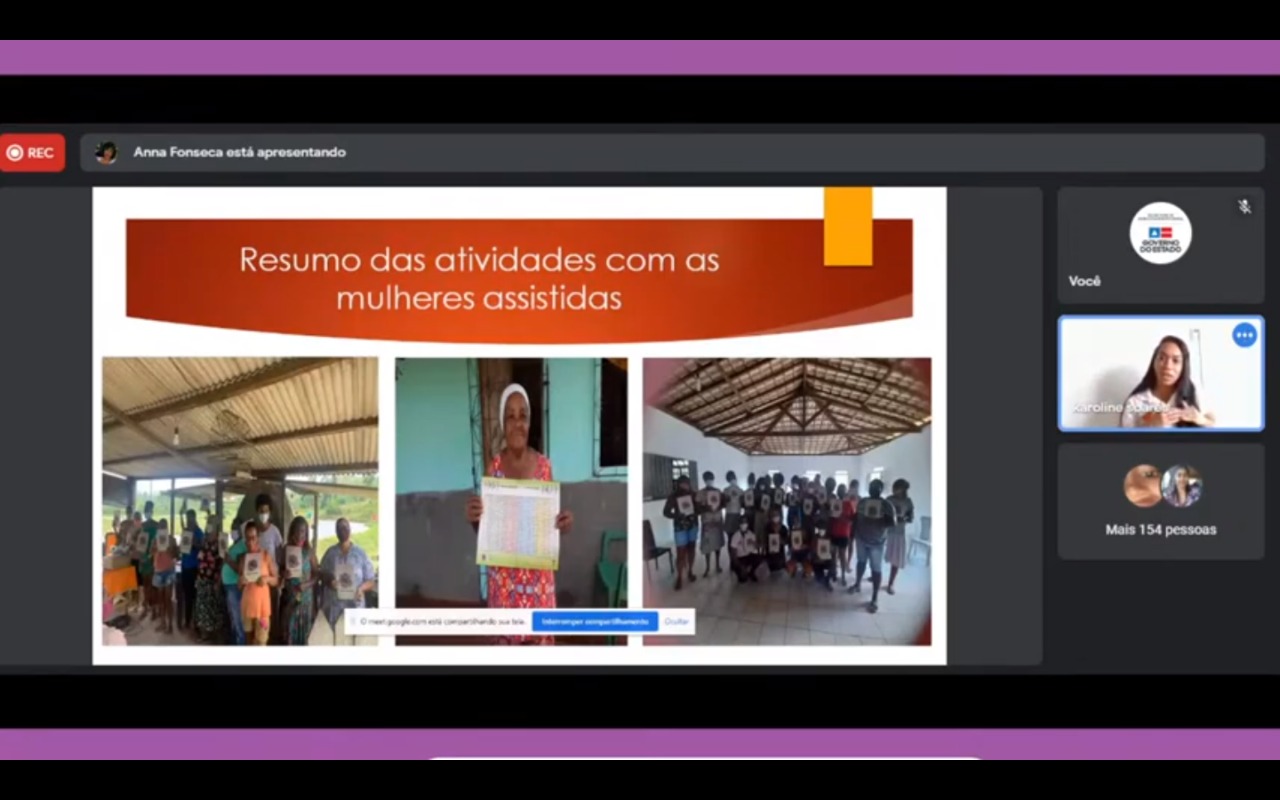Click photo of woman holding colorful chart

[511, 480]
